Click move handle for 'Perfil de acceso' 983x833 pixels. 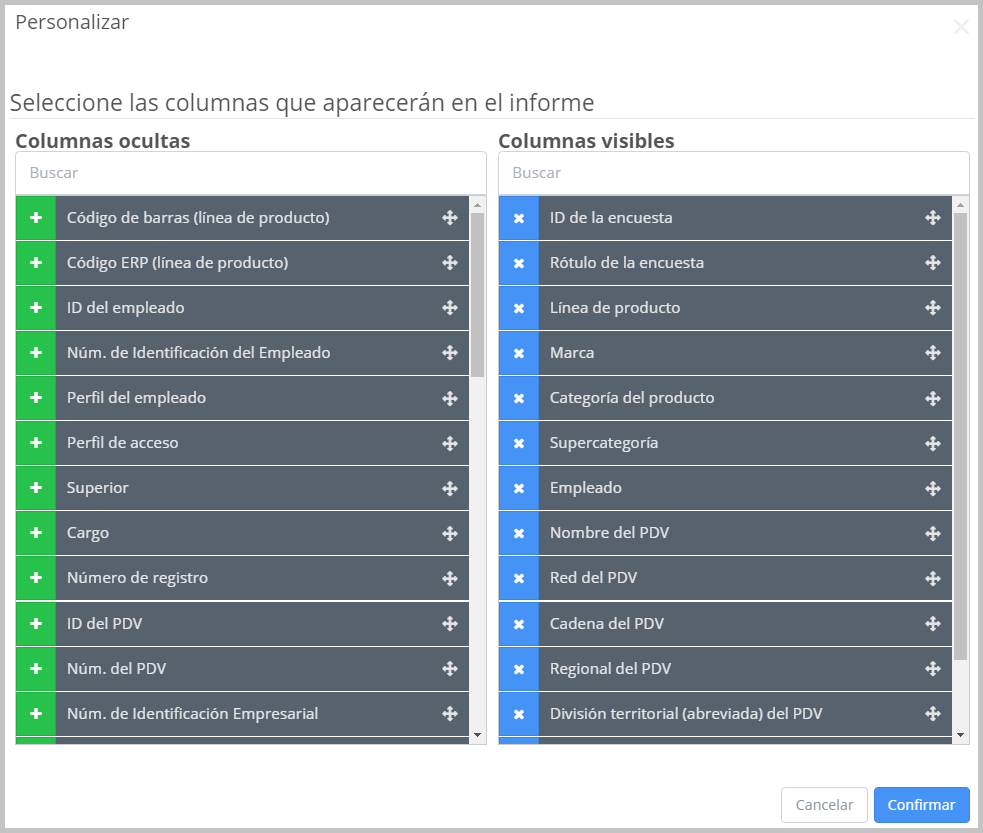[450, 443]
